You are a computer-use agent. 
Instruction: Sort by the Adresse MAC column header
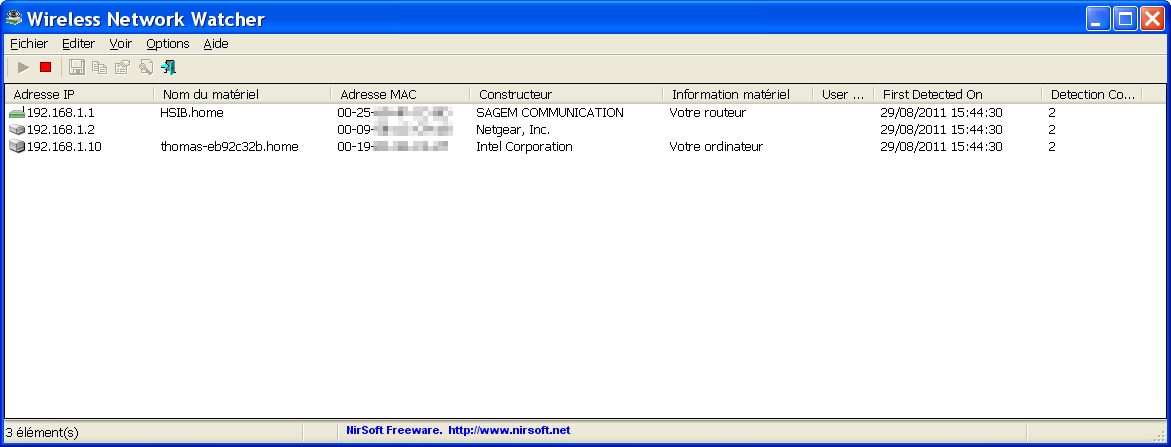[x=400, y=94]
